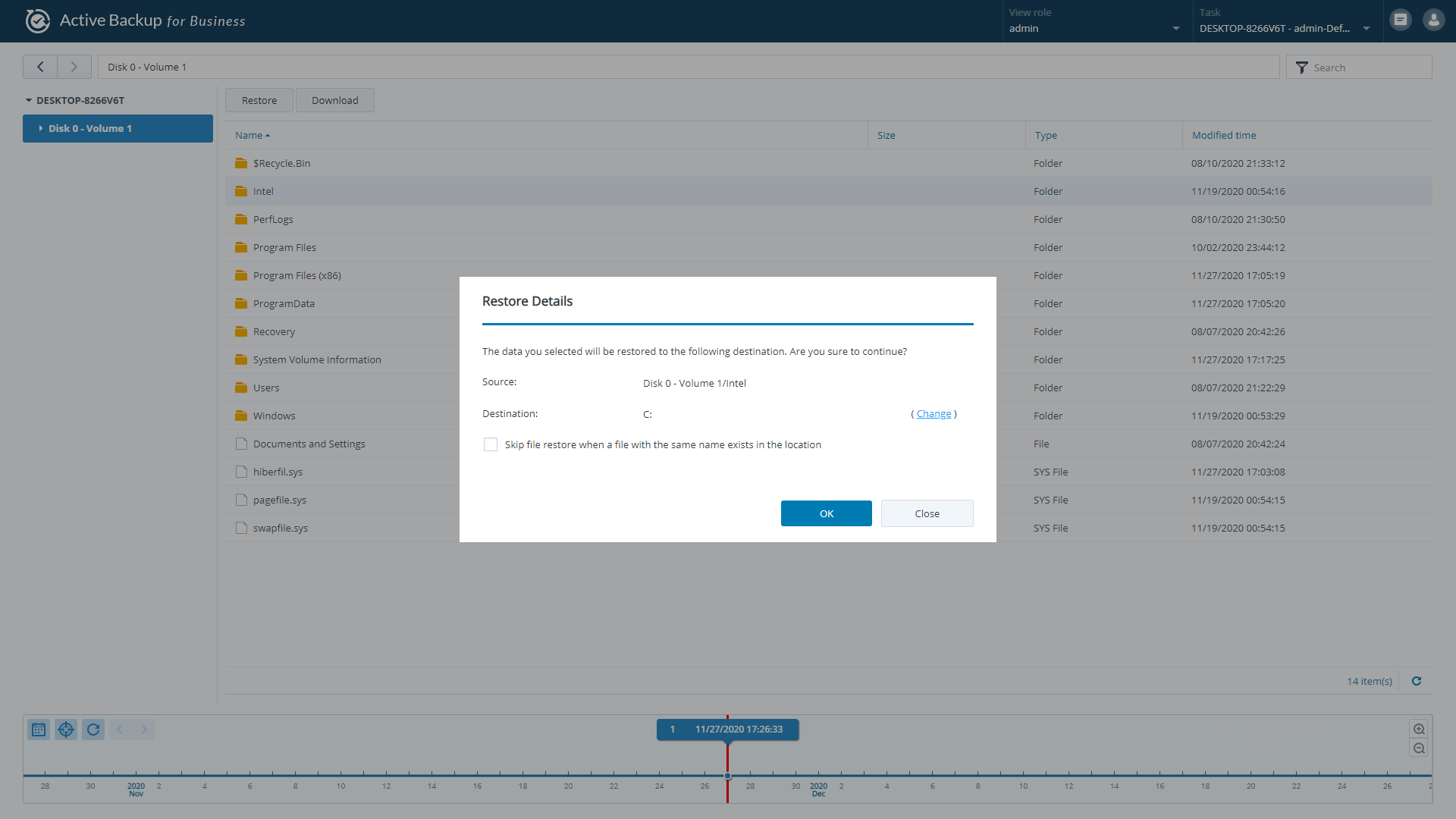
Task: Click the locate current position crosshair icon
Action: coord(66,730)
